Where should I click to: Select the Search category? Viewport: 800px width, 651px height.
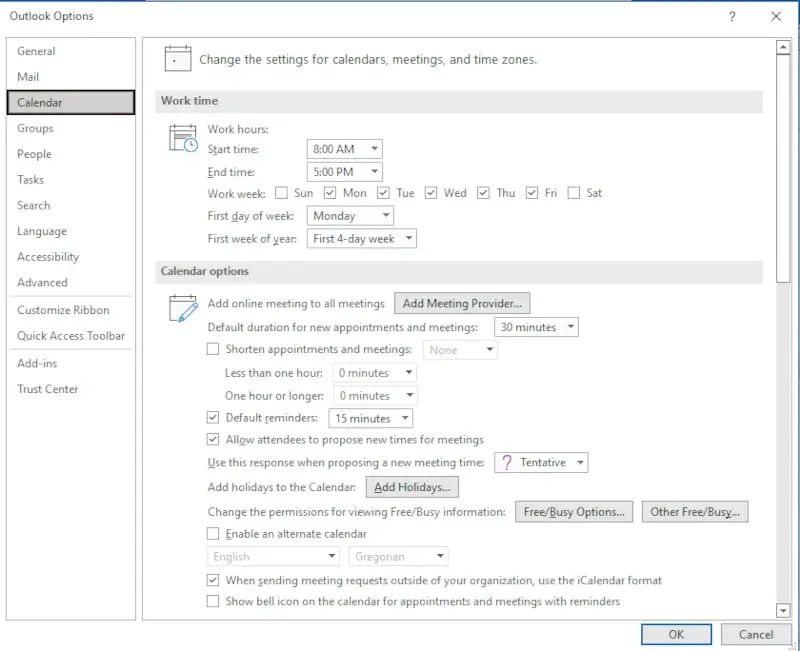71,205
